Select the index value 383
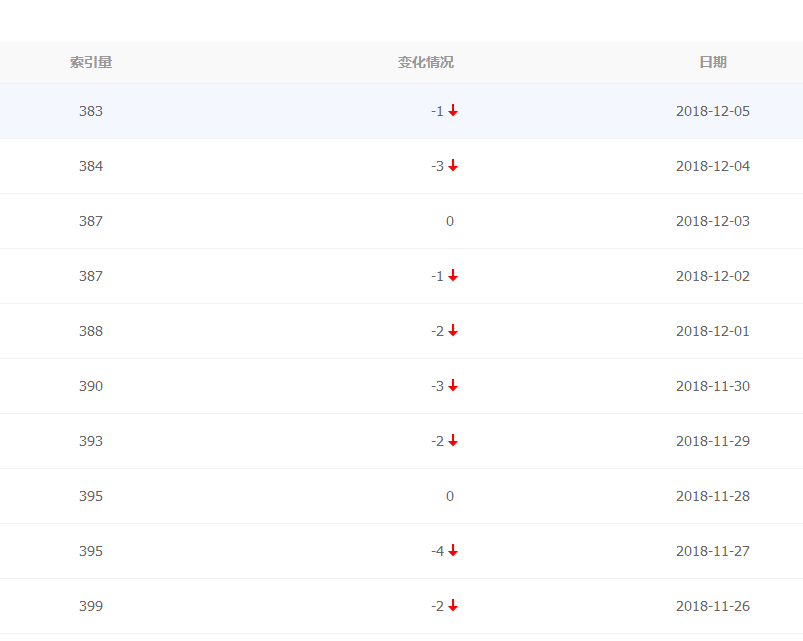Screen dimensions: 803x641 point(91,111)
